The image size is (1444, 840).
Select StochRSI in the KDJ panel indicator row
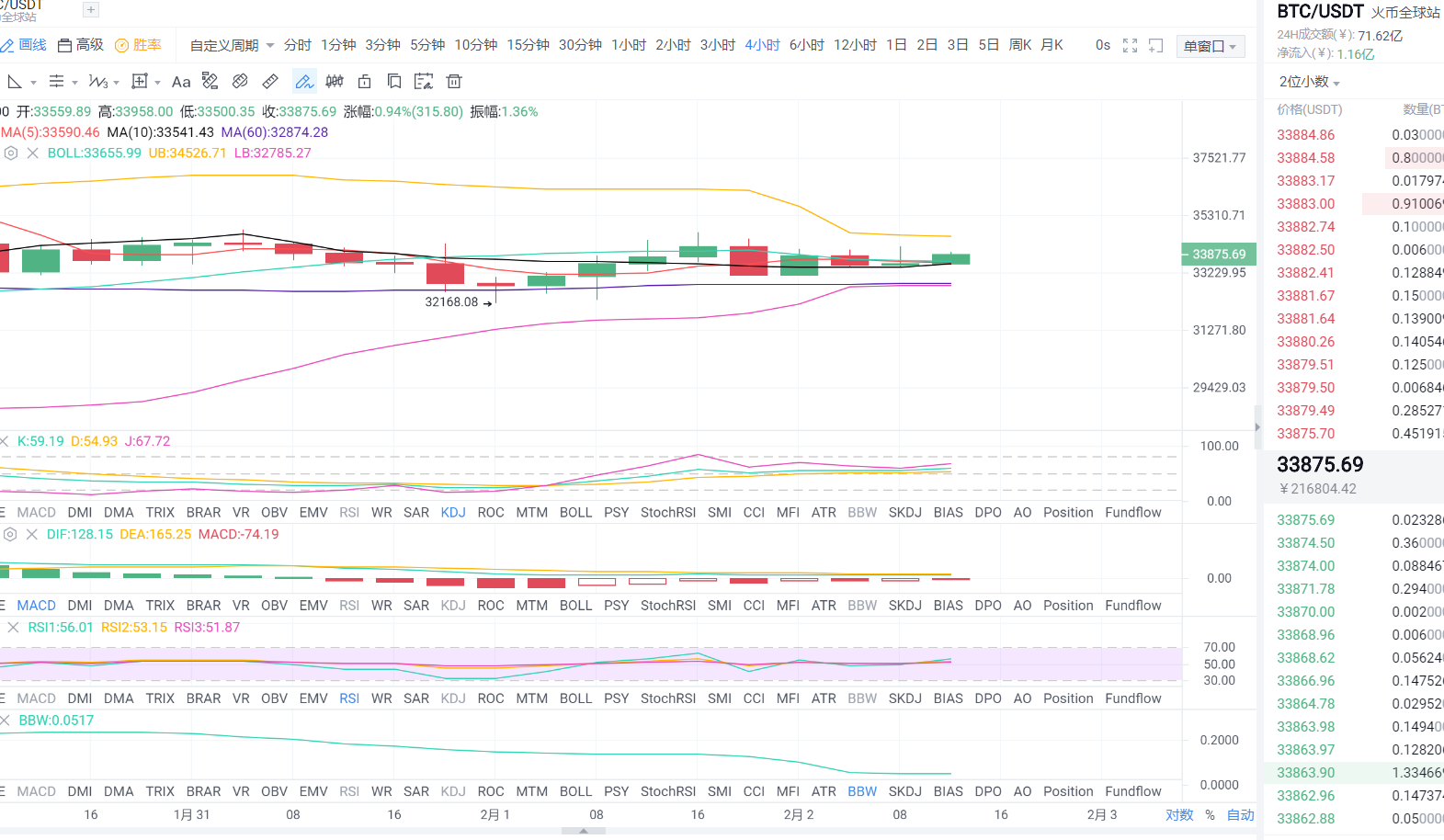click(668, 513)
